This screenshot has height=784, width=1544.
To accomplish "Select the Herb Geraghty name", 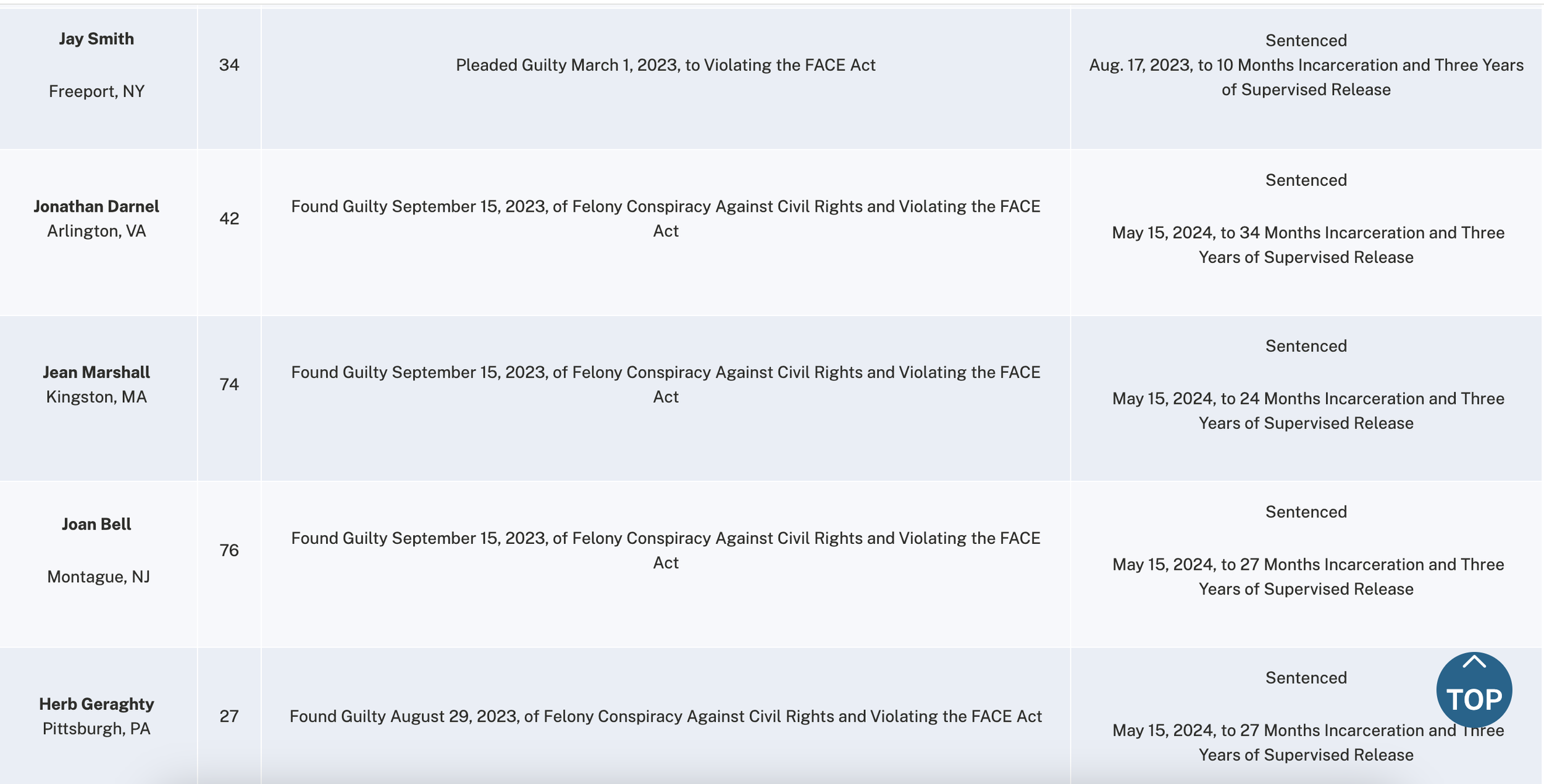I will tap(96, 704).
